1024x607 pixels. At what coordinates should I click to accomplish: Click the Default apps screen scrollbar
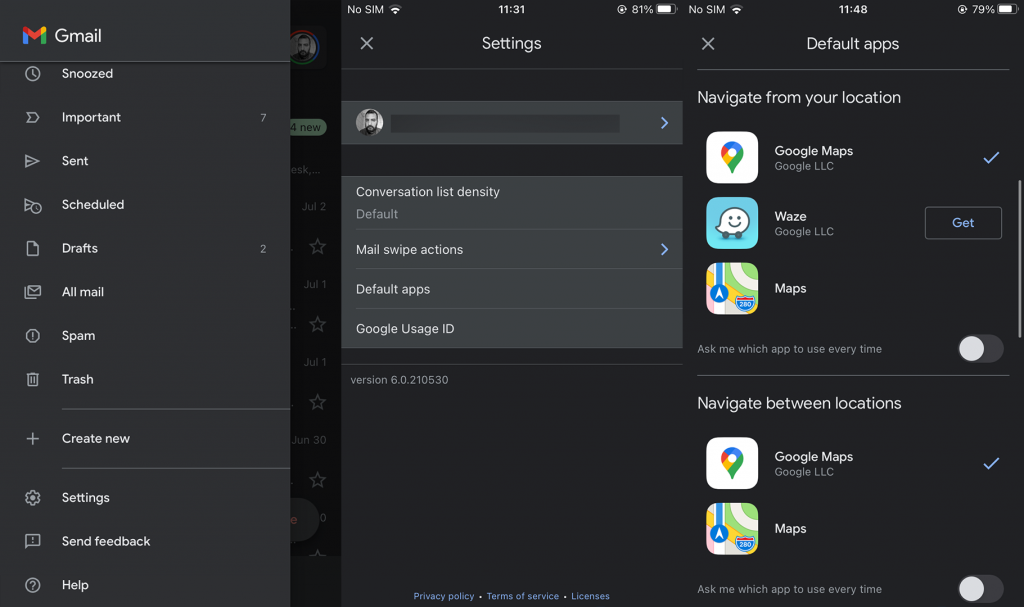click(1019, 259)
